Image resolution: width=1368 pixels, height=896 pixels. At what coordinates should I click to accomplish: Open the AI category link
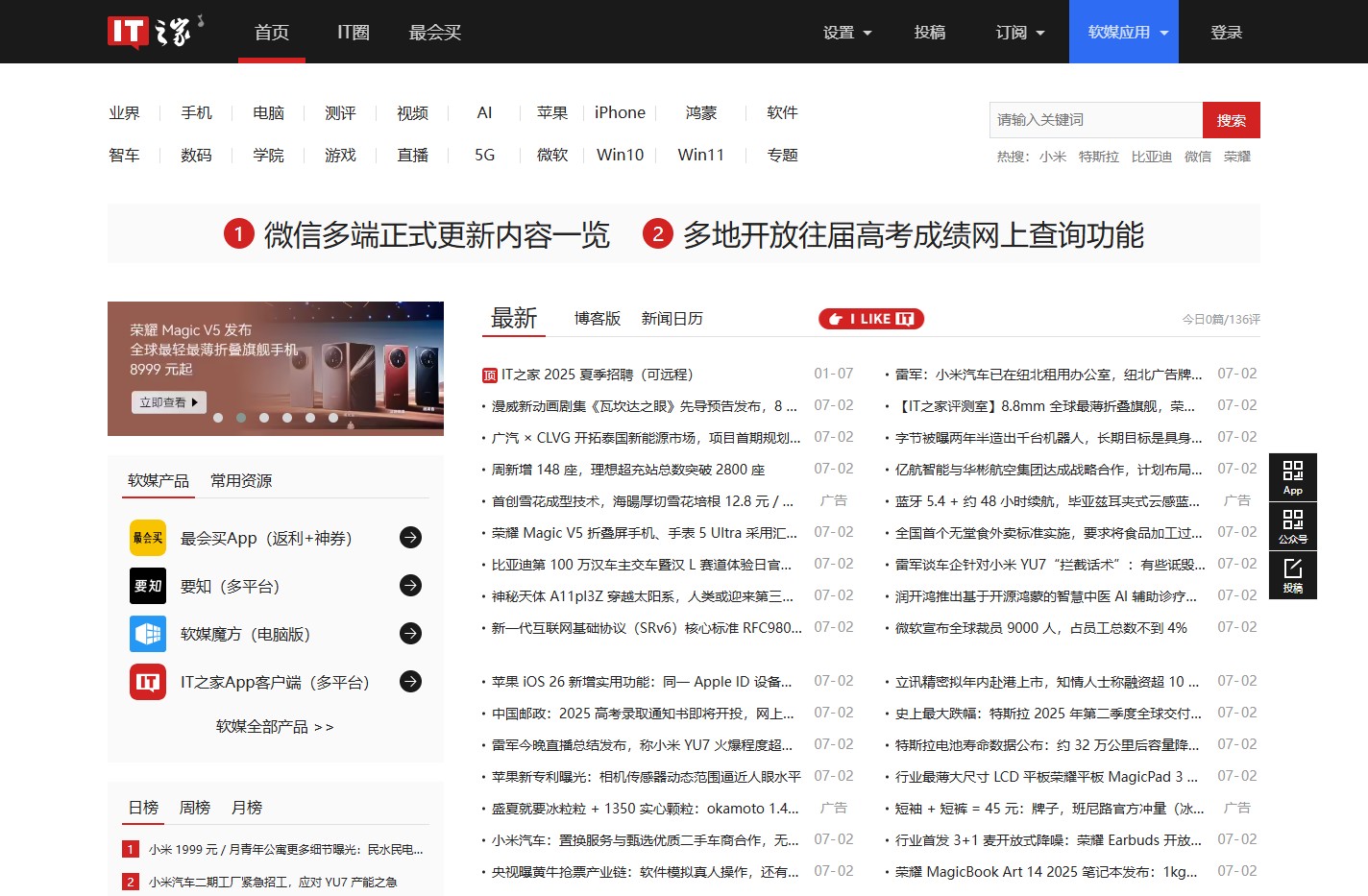pyautogui.click(x=484, y=112)
